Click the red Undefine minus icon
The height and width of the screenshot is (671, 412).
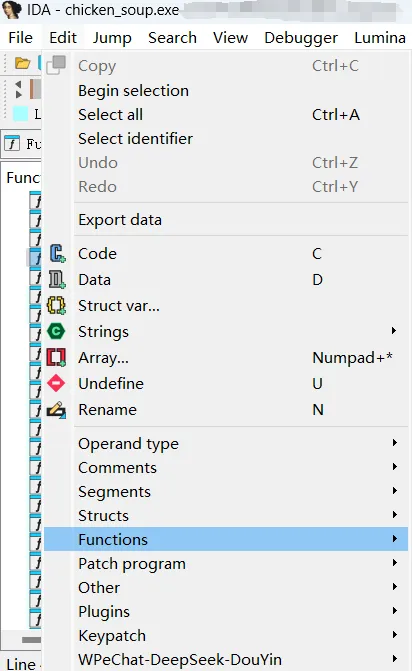(x=56, y=383)
